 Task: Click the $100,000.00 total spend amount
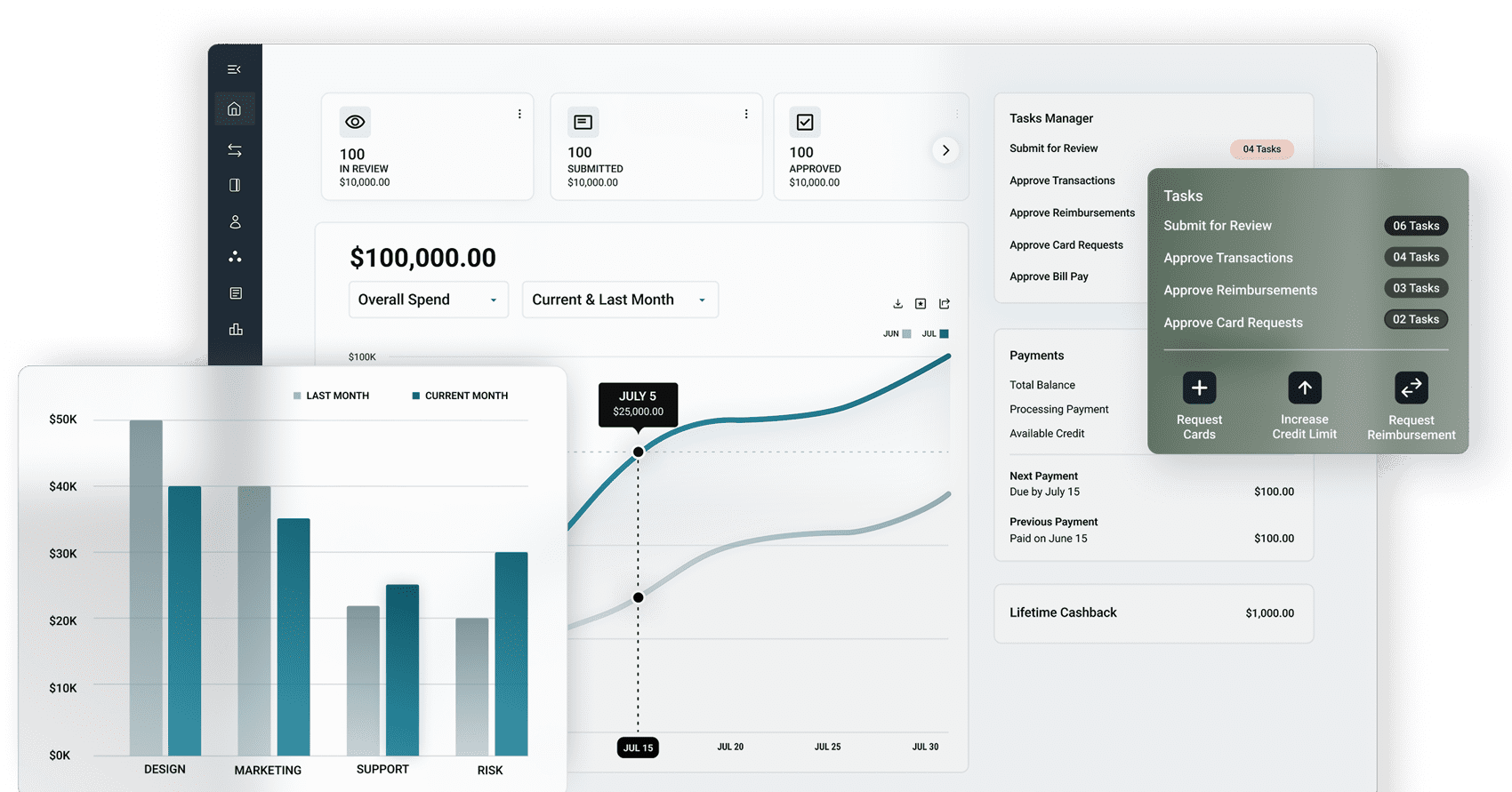coord(422,258)
